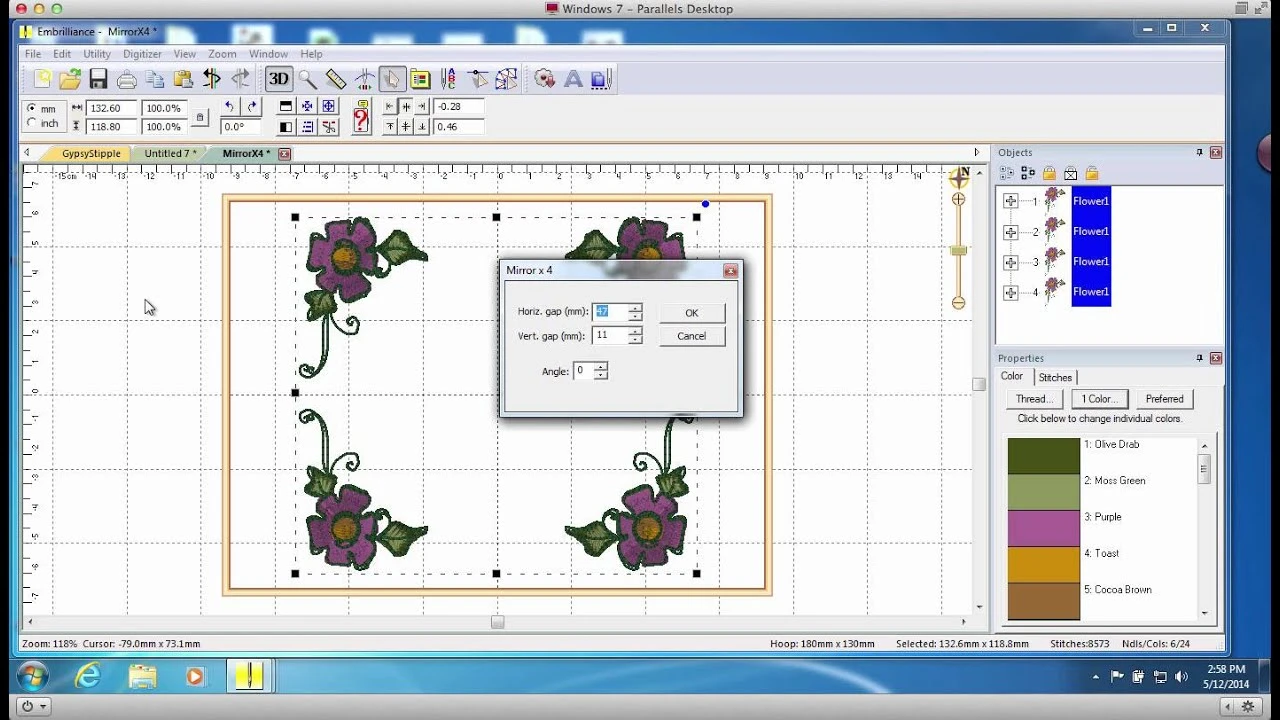Paste with the clipboard icon
1280x720 pixels.
[183, 79]
